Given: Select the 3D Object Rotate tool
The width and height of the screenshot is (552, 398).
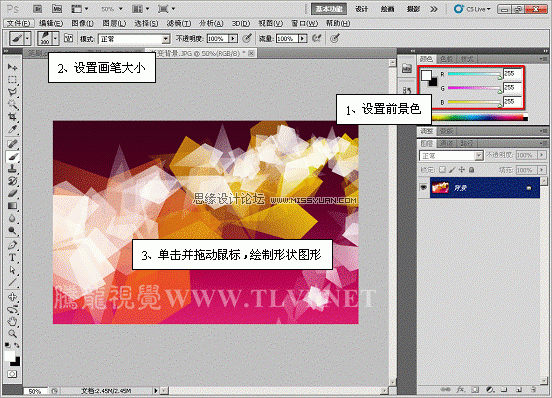Looking at the screenshot, I should (12, 297).
